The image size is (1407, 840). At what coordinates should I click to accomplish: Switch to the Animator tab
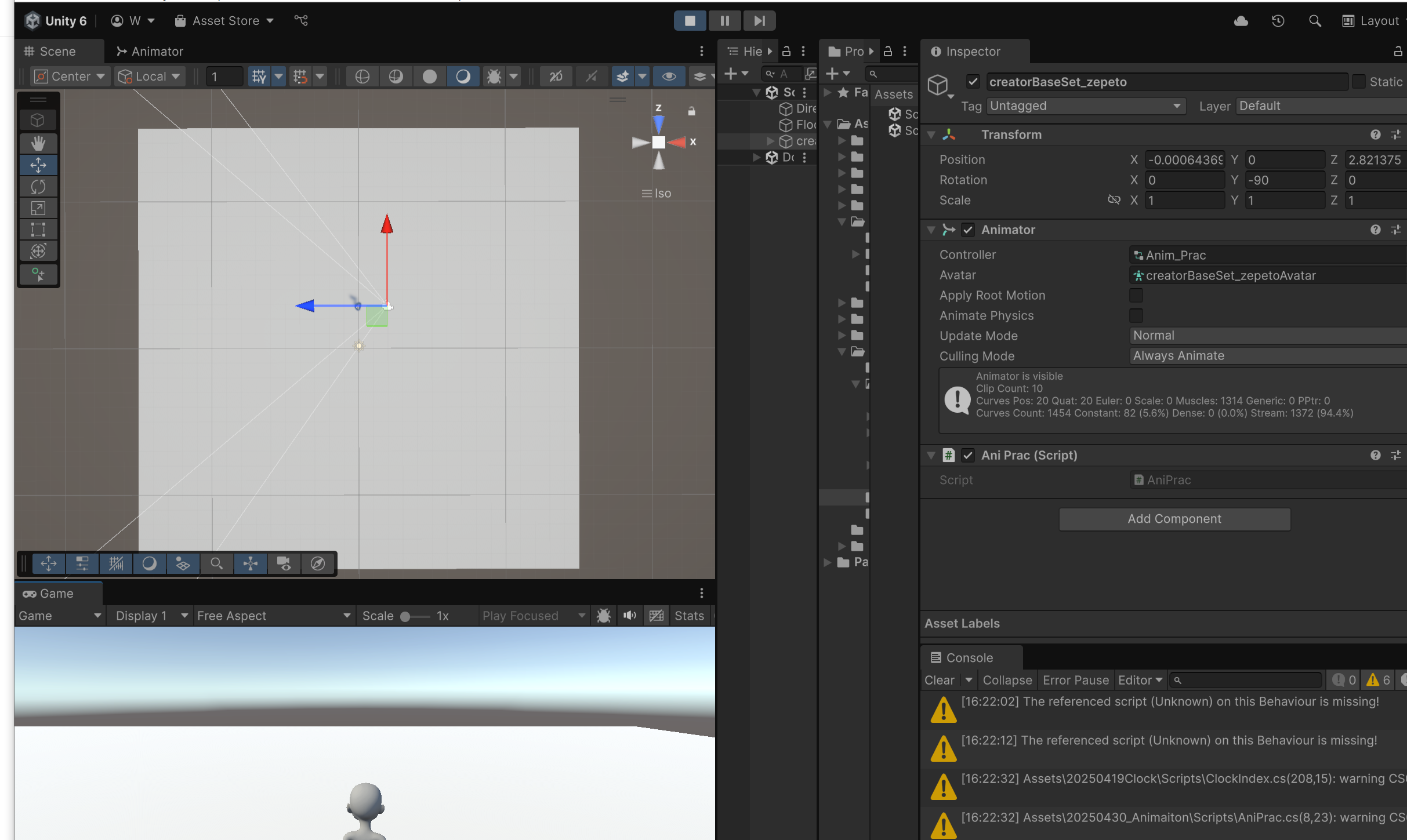(150, 52)
